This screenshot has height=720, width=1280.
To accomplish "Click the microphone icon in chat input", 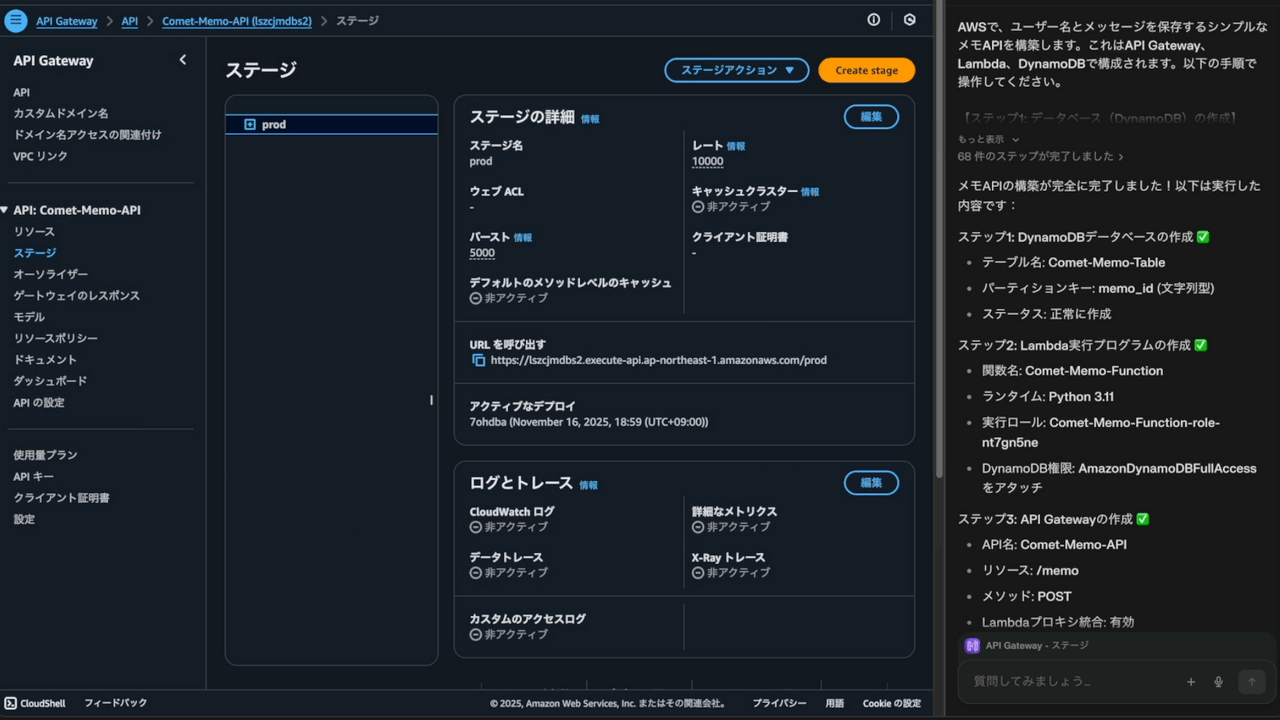I will (x=1218, y=682).
